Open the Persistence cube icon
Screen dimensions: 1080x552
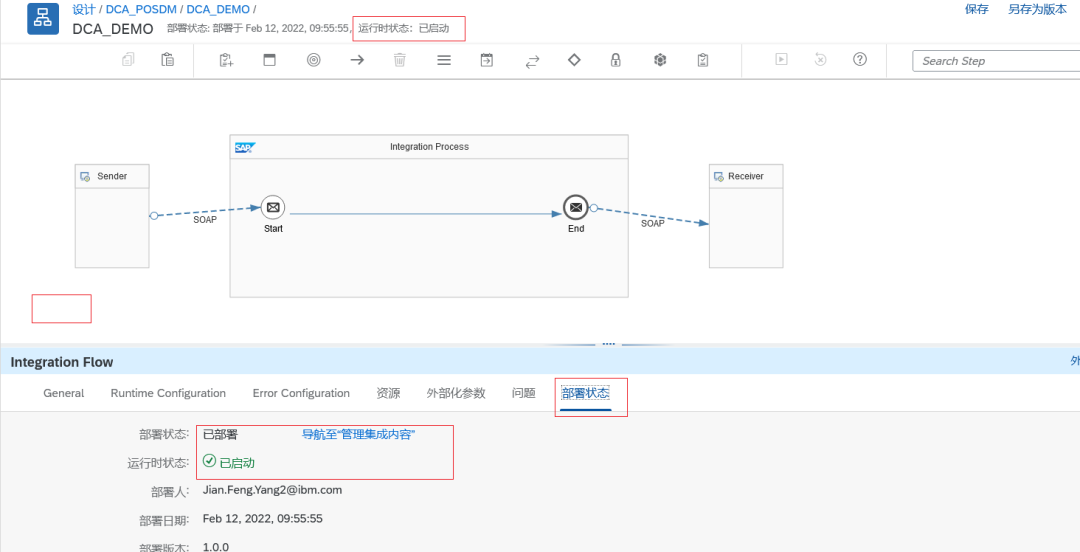tap(660, 60)
